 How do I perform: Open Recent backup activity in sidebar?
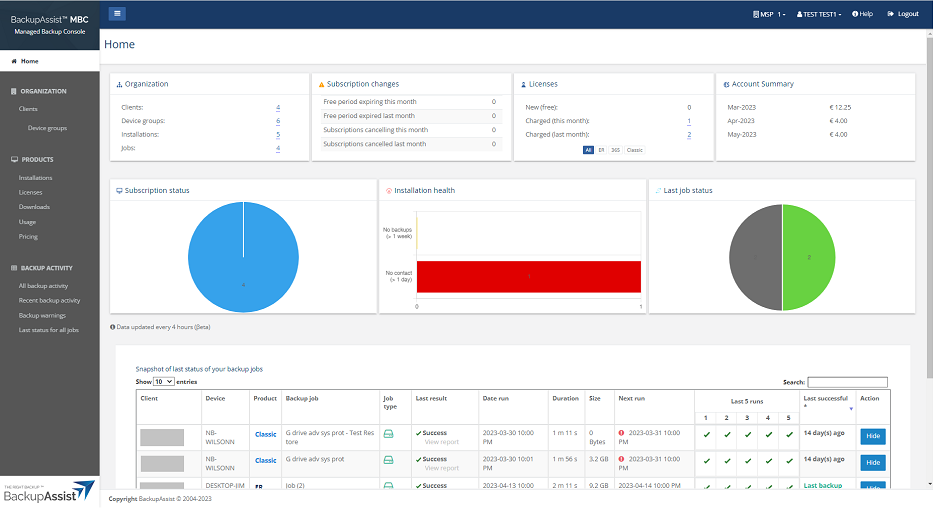[49, 300]
